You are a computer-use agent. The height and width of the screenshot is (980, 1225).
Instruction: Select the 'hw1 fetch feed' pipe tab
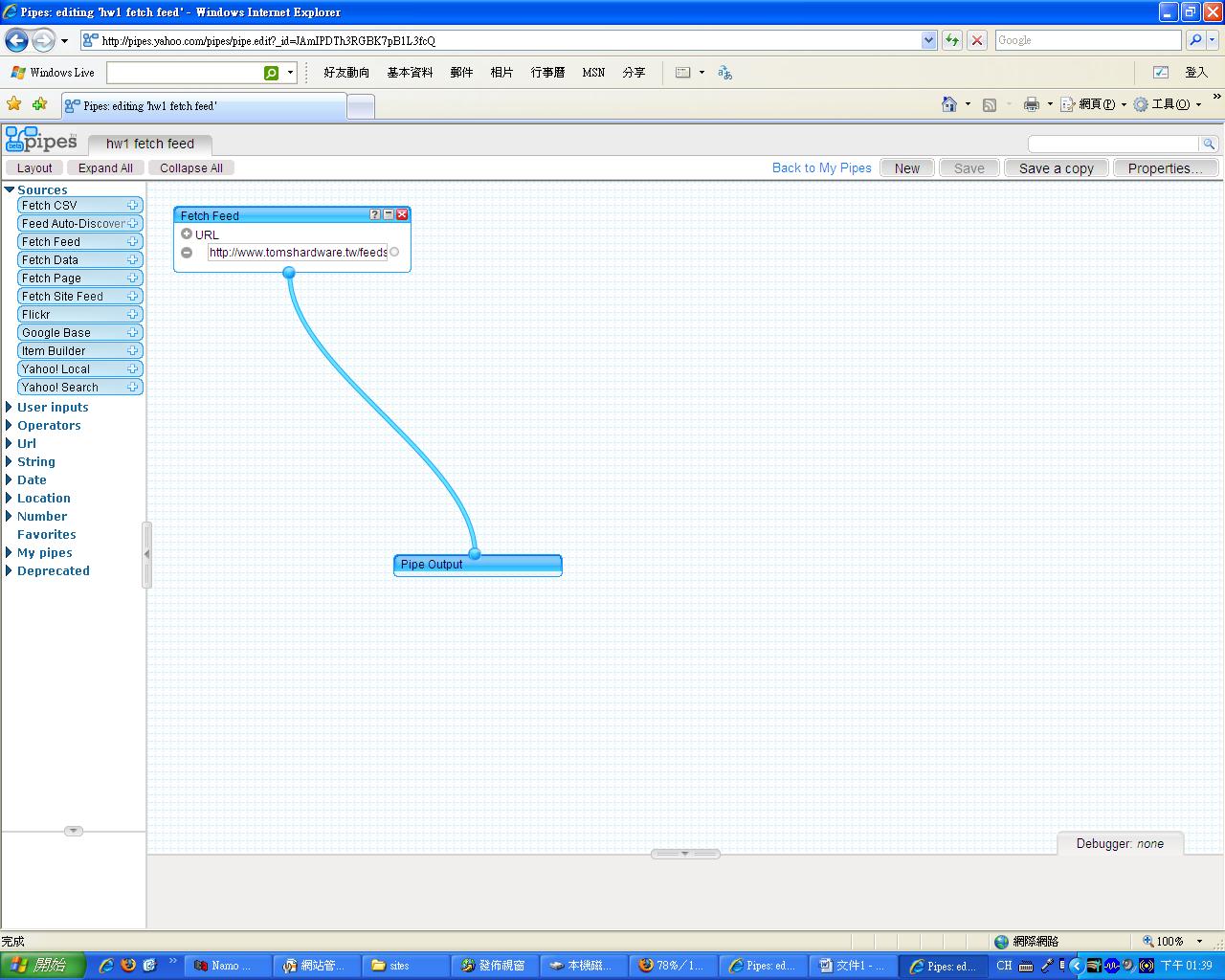(x=150, y=144)
